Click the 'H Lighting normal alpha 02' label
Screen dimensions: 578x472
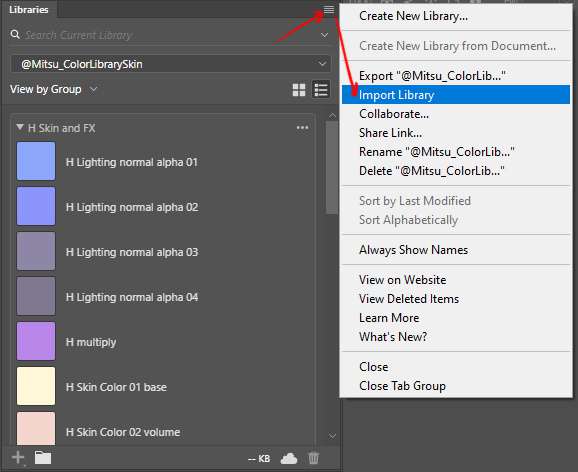[132, 207]
